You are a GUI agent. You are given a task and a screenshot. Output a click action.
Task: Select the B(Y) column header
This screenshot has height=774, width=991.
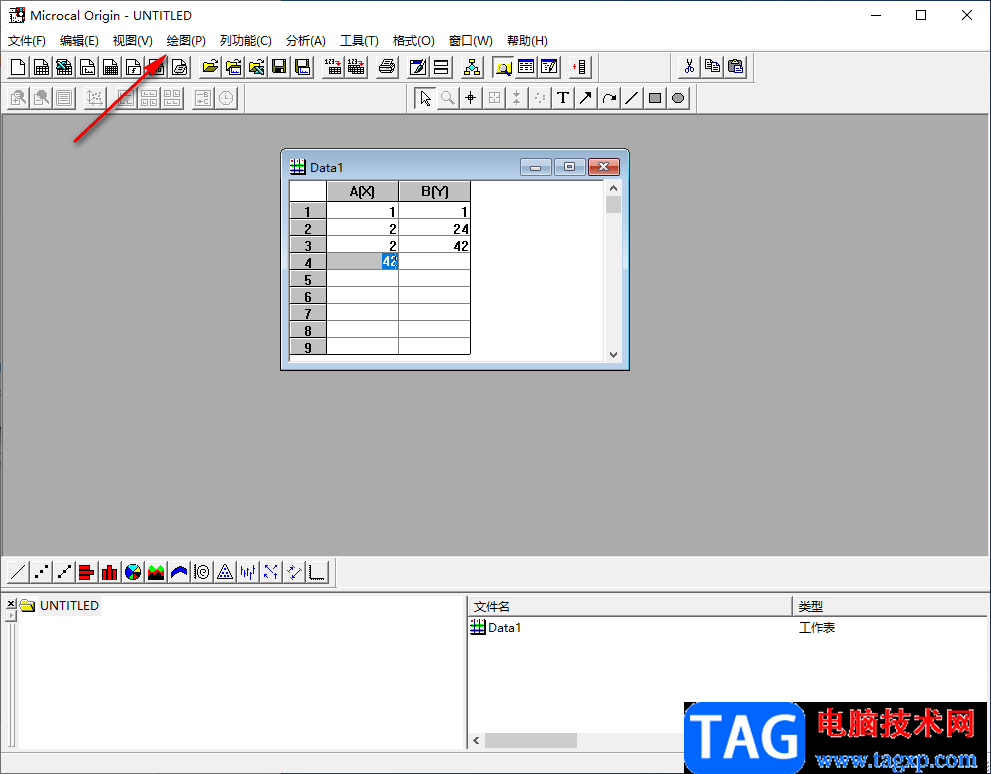tap(435, 191)
